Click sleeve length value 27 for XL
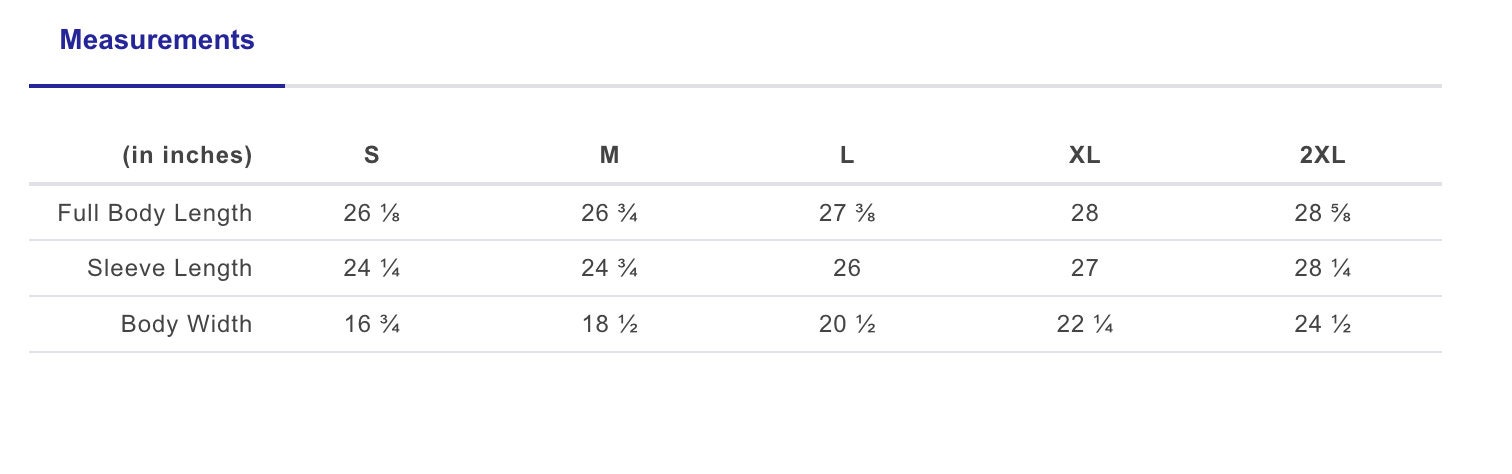 (1085, 269)
